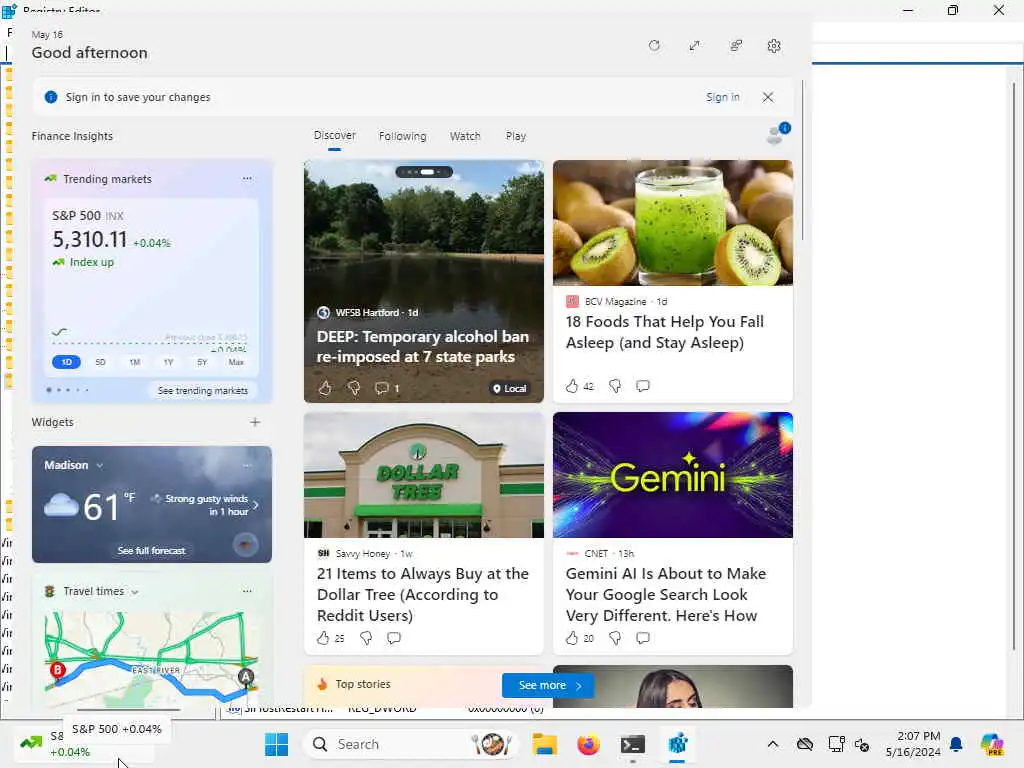The height and width of the screenshot is (768, 1024).
Task: Add a widget with plus icon
Action: click(x=255, y=422)
